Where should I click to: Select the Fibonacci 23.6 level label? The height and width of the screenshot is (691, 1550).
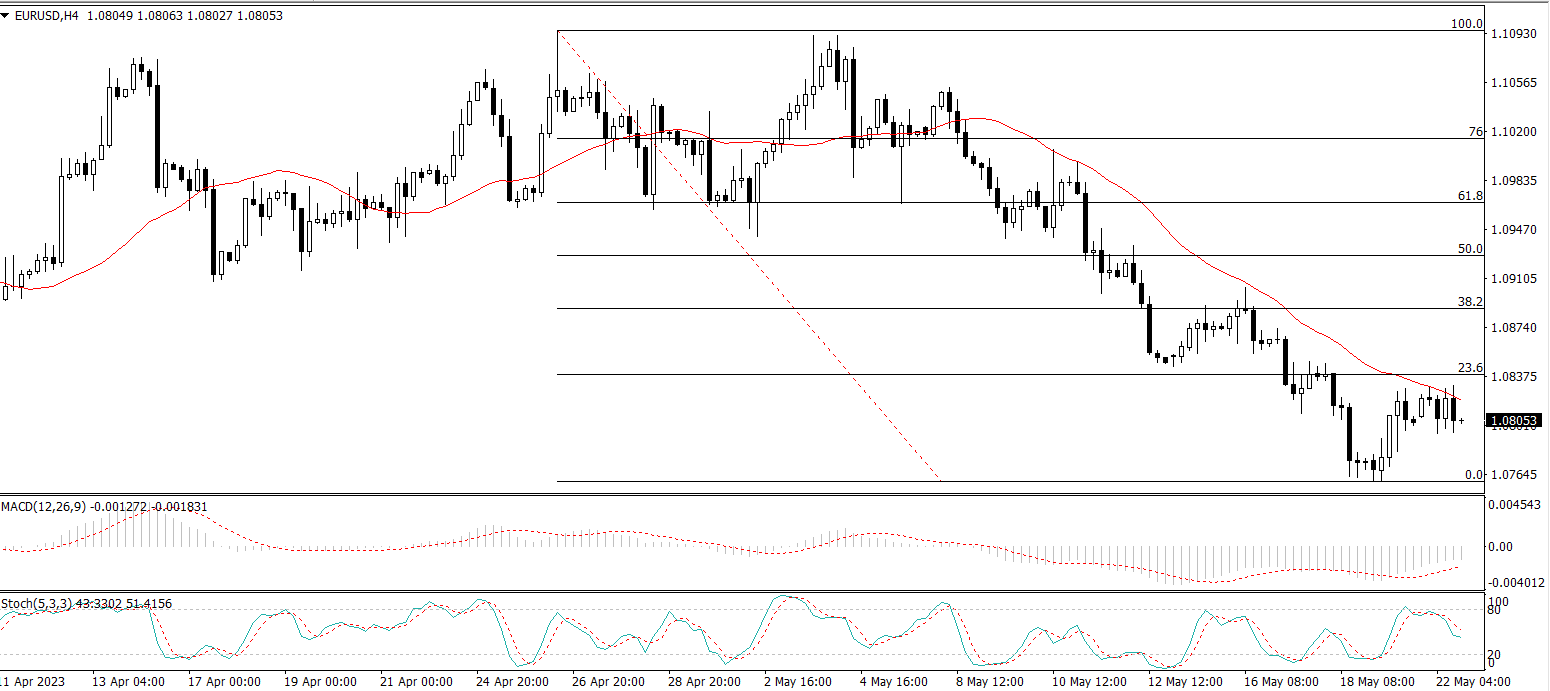pyautogui.click(x=1470, y=367)
